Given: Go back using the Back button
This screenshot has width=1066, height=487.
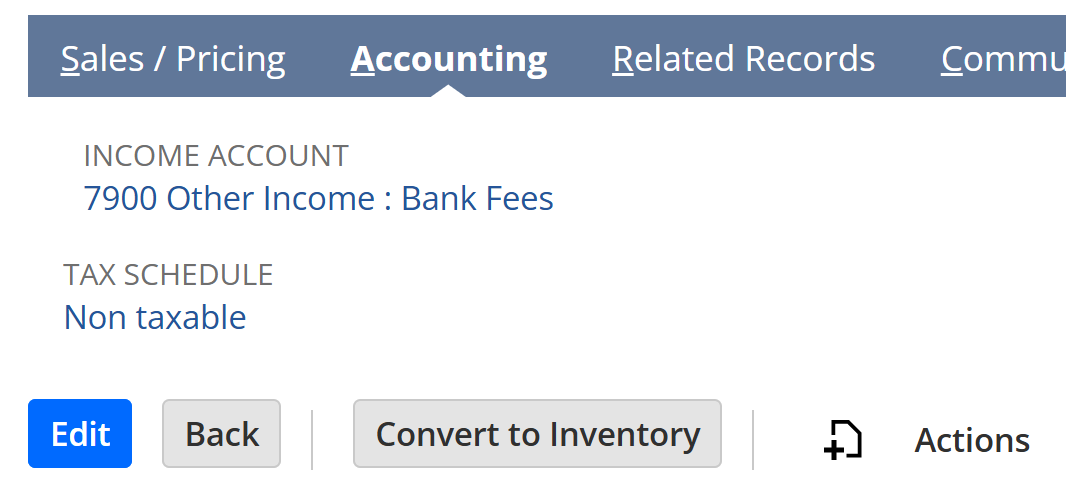Looking at the screenshot, I should coord(222,433).
